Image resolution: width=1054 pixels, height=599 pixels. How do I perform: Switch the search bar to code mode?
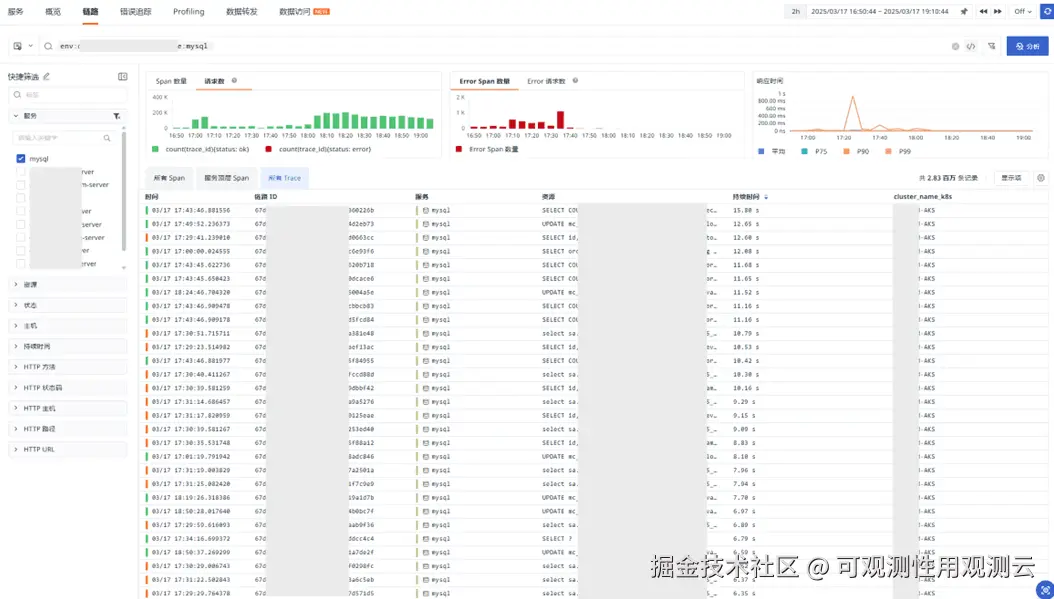(971, 46)
